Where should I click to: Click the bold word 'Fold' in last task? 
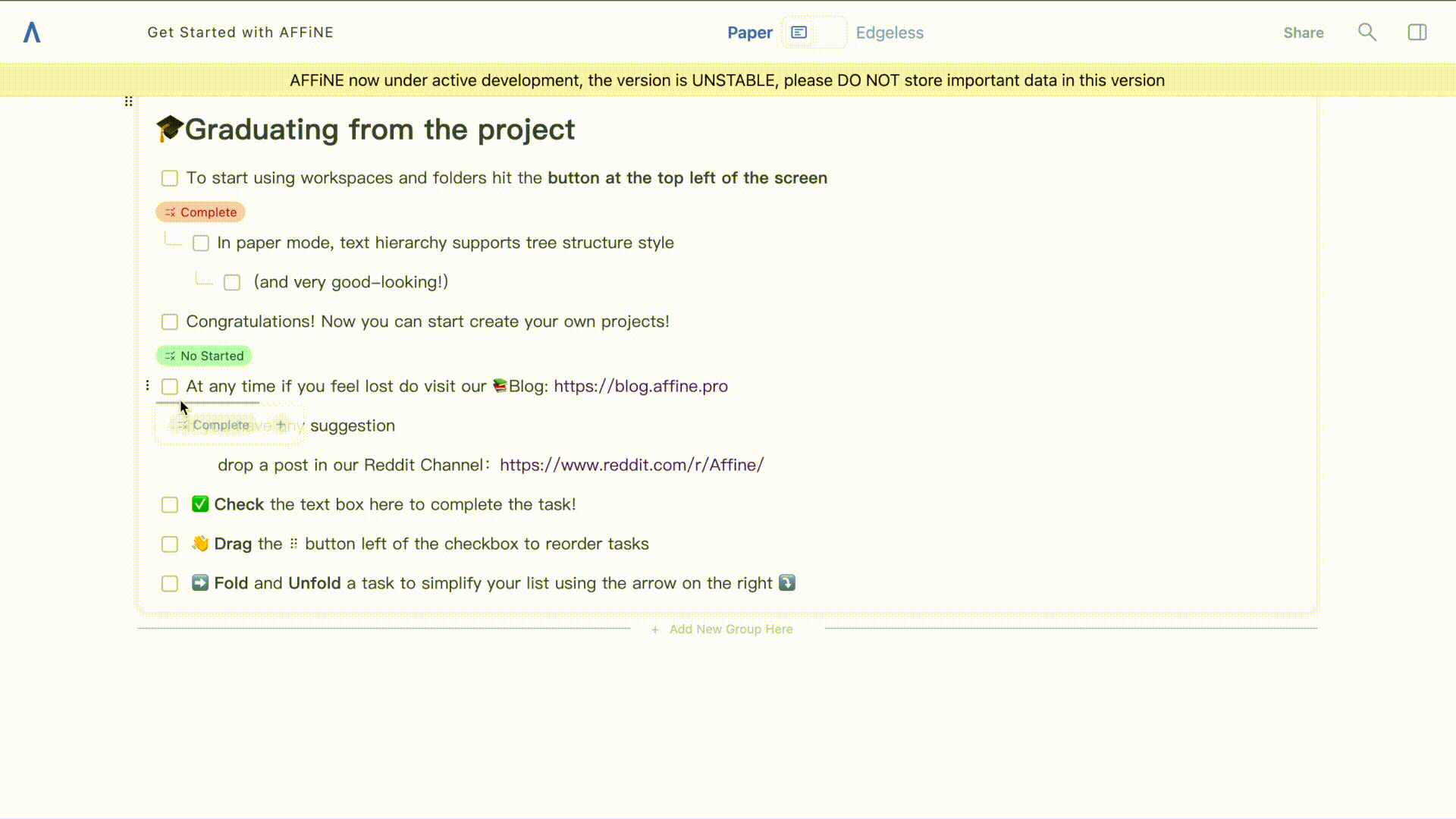pyautogui.click(x=231, y=583)
